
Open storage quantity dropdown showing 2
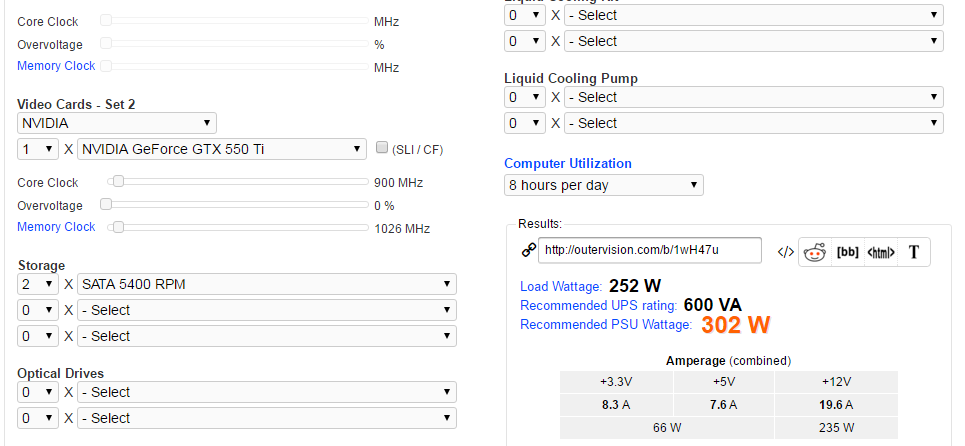point(37,284)
